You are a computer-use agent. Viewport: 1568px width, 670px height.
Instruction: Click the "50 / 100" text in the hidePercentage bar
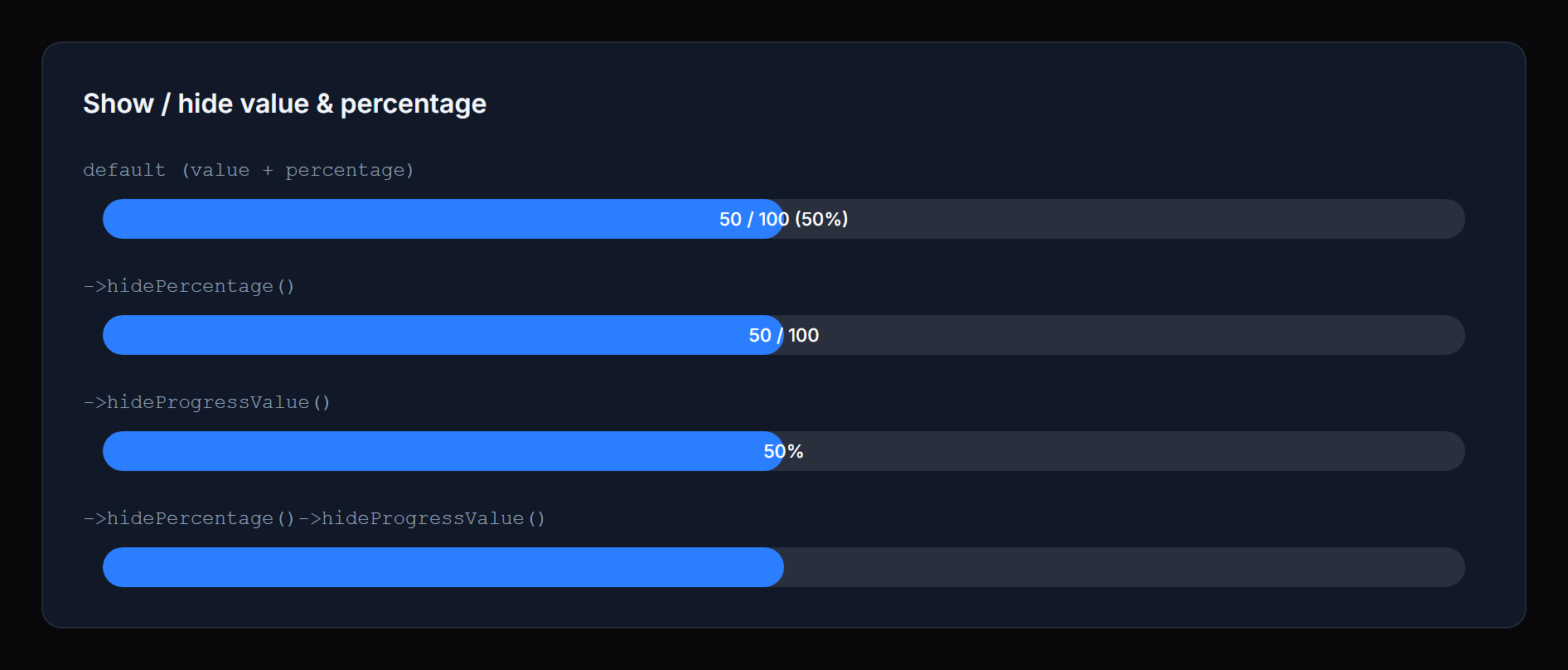click(783, 335)
